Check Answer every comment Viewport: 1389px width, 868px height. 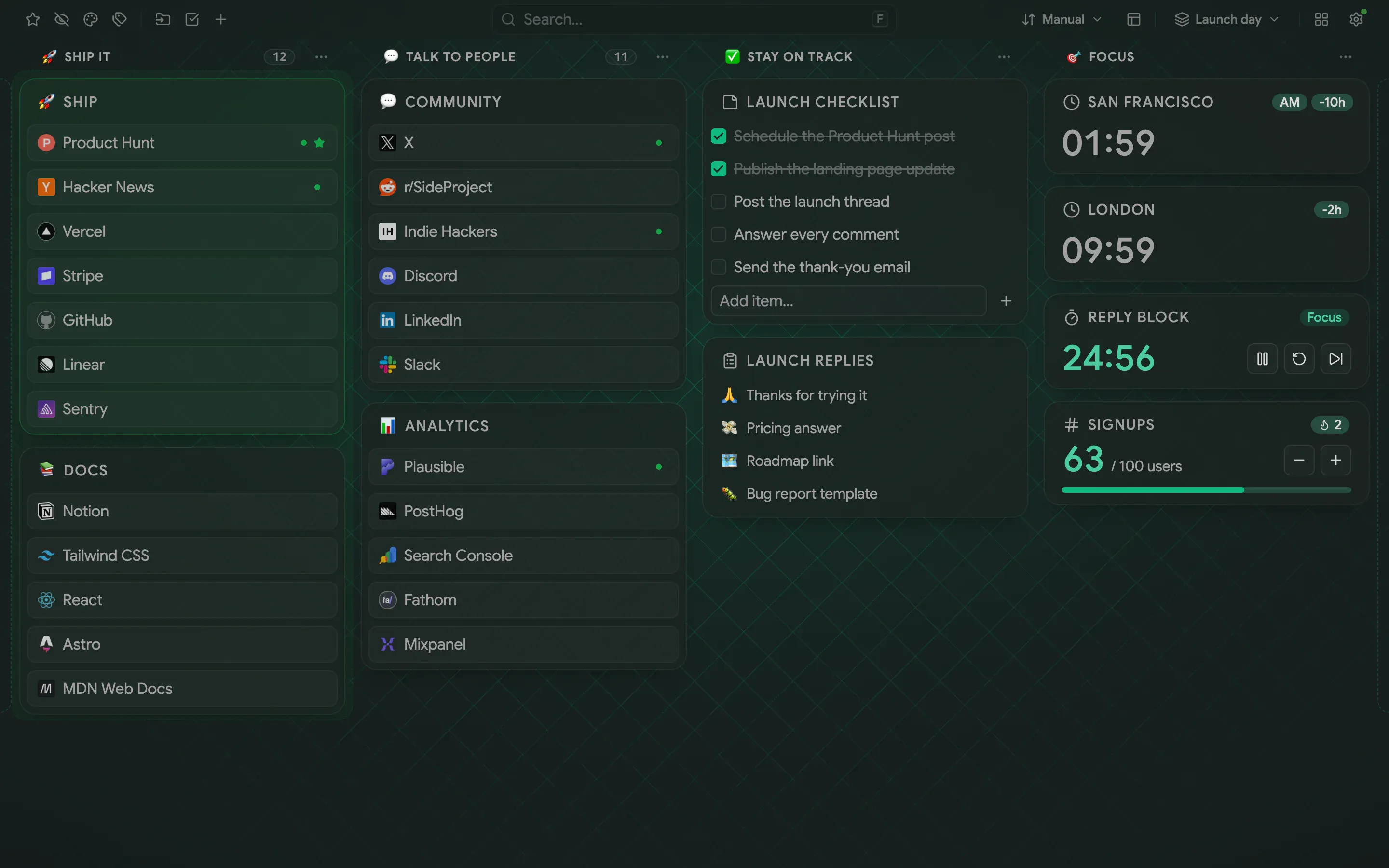coord(719,234)
